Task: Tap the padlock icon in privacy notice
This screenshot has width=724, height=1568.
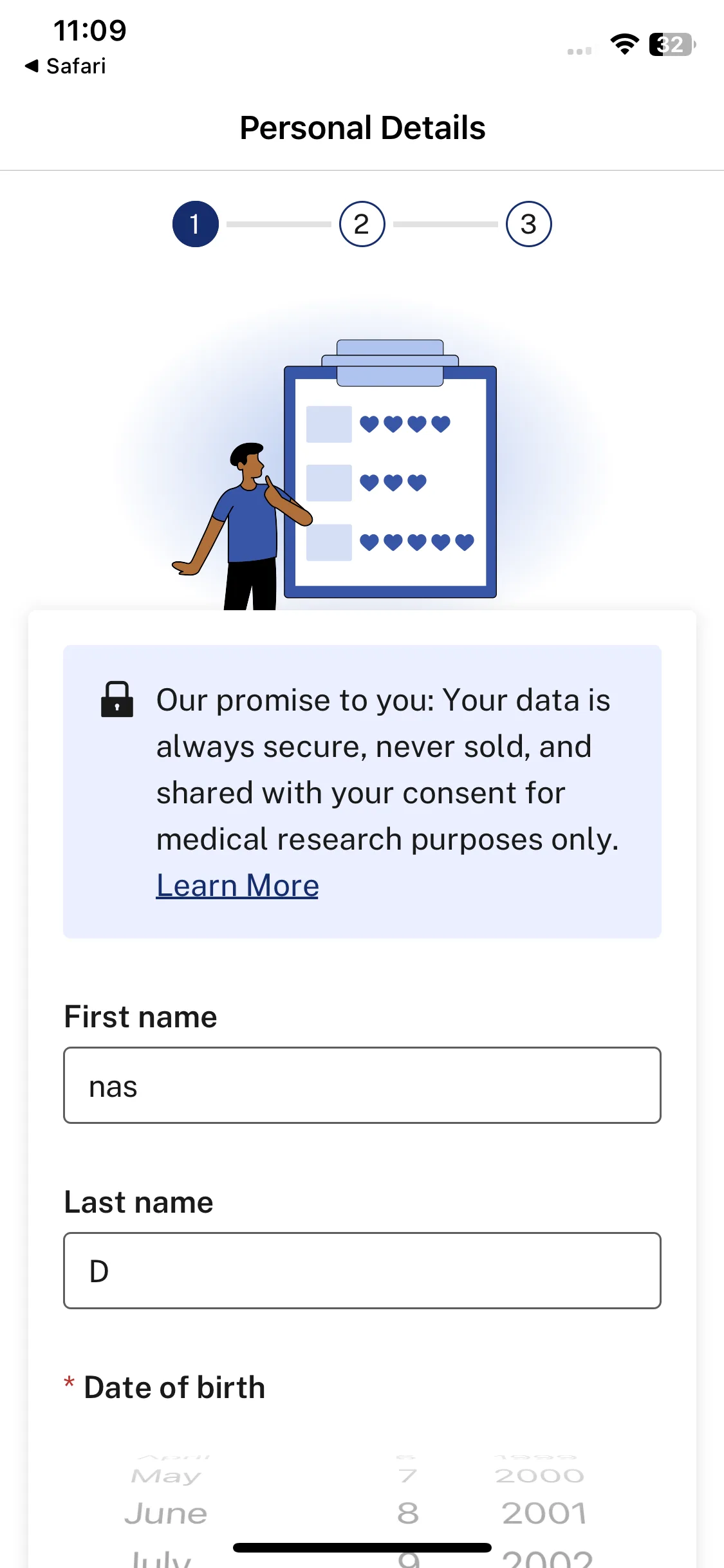Action: click(x=117, y=699)
